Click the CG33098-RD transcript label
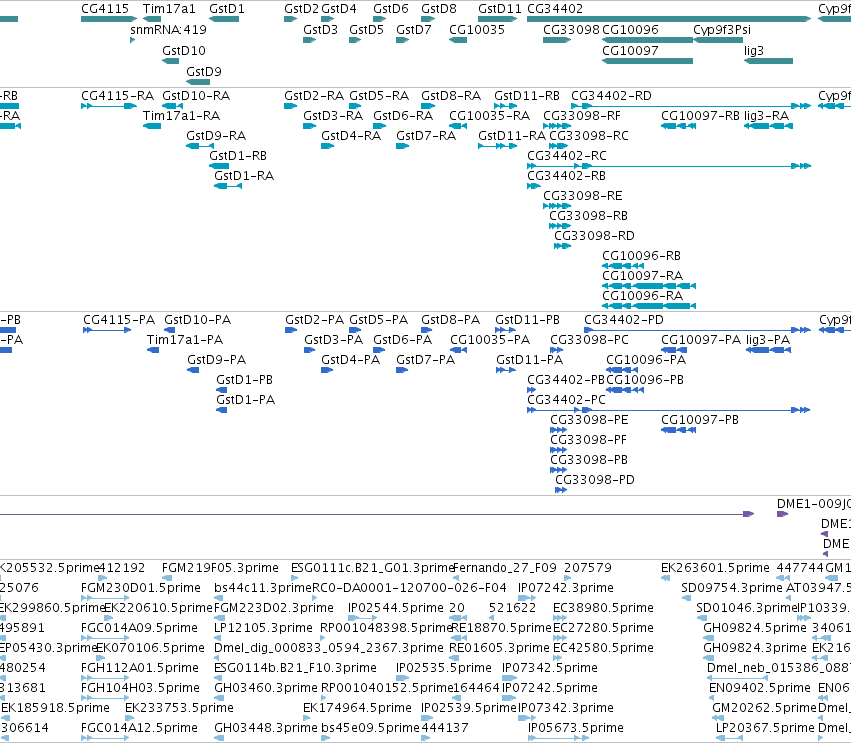Viewport: 851px width, 743px height. point(594,236)
